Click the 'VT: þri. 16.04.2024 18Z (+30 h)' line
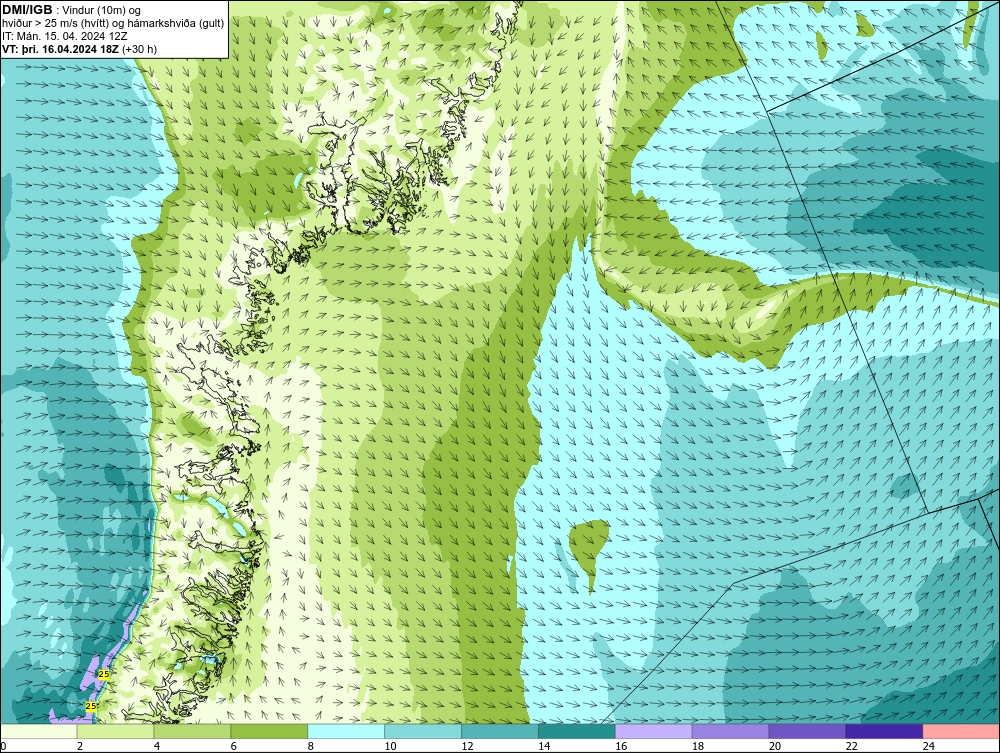This screenshot has height=753, width=1000. (x=80, y=49)
